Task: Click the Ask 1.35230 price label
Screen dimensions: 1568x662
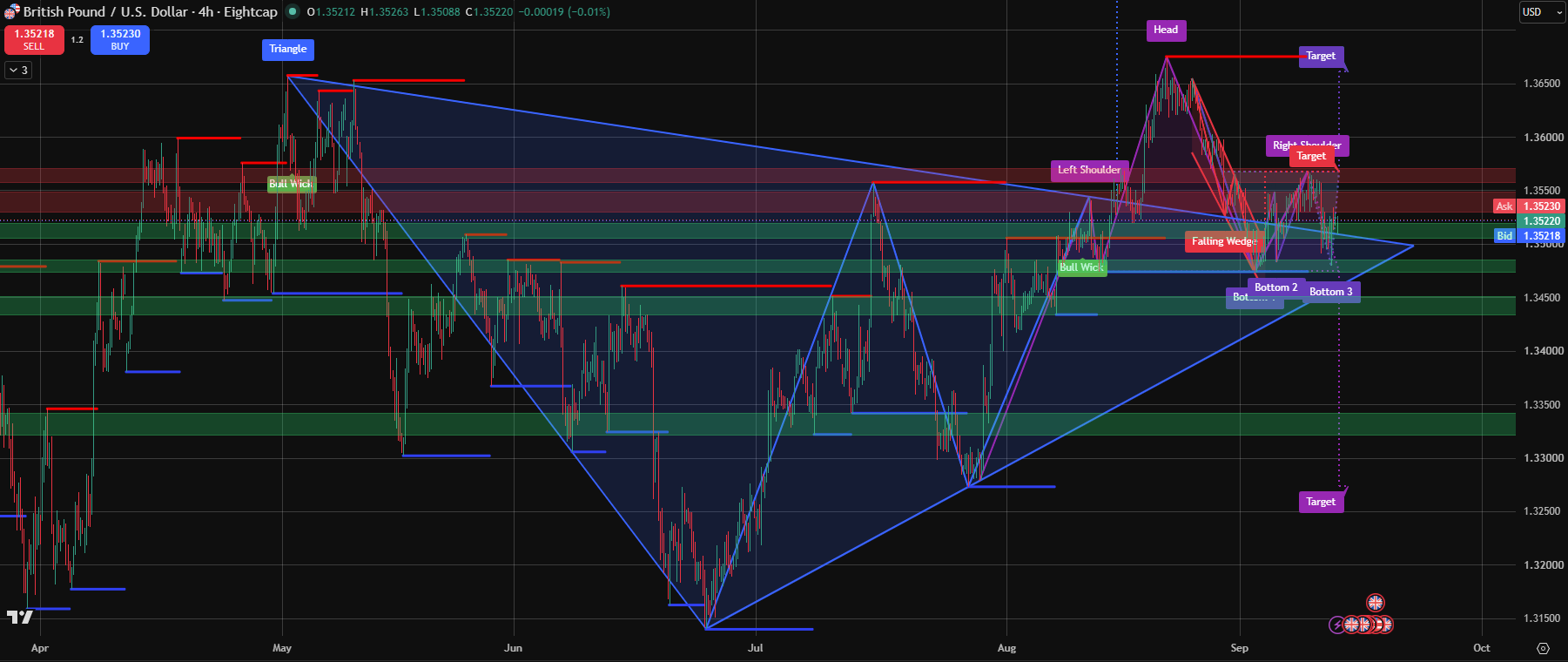Action: coord(1530,206)
